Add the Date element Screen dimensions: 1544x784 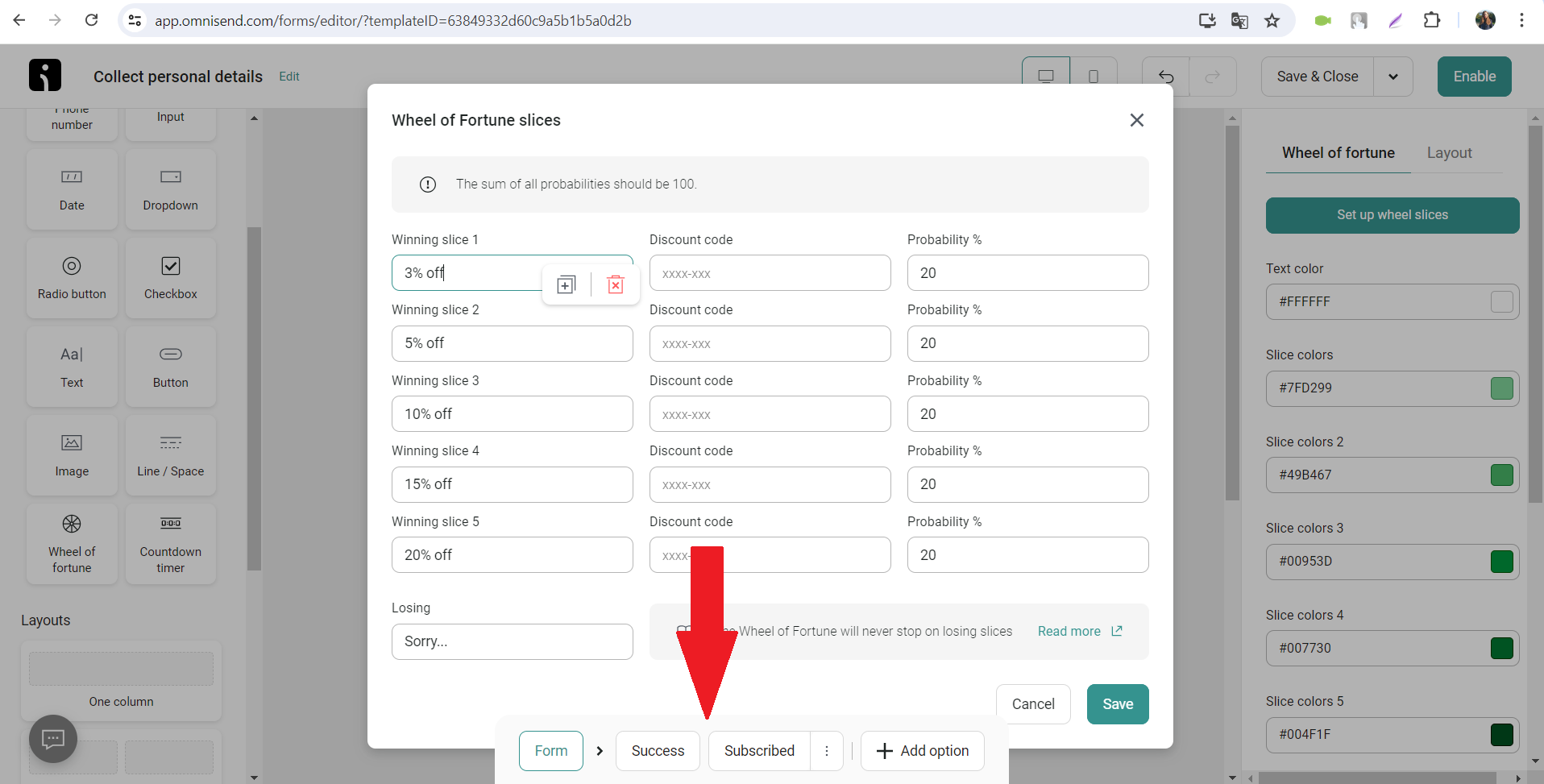click(72, 189)
